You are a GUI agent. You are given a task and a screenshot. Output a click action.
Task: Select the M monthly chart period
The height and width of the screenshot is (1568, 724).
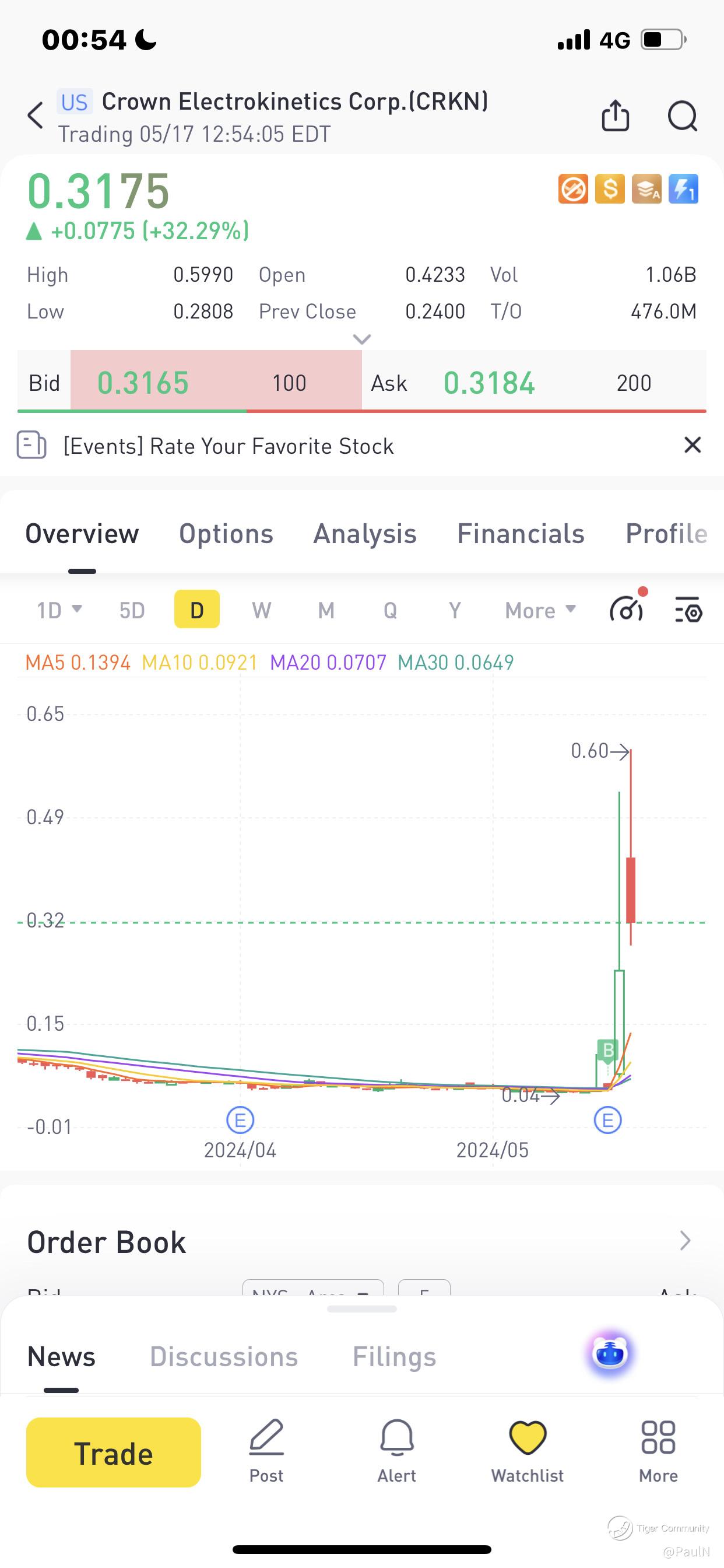tap(326, 610)
